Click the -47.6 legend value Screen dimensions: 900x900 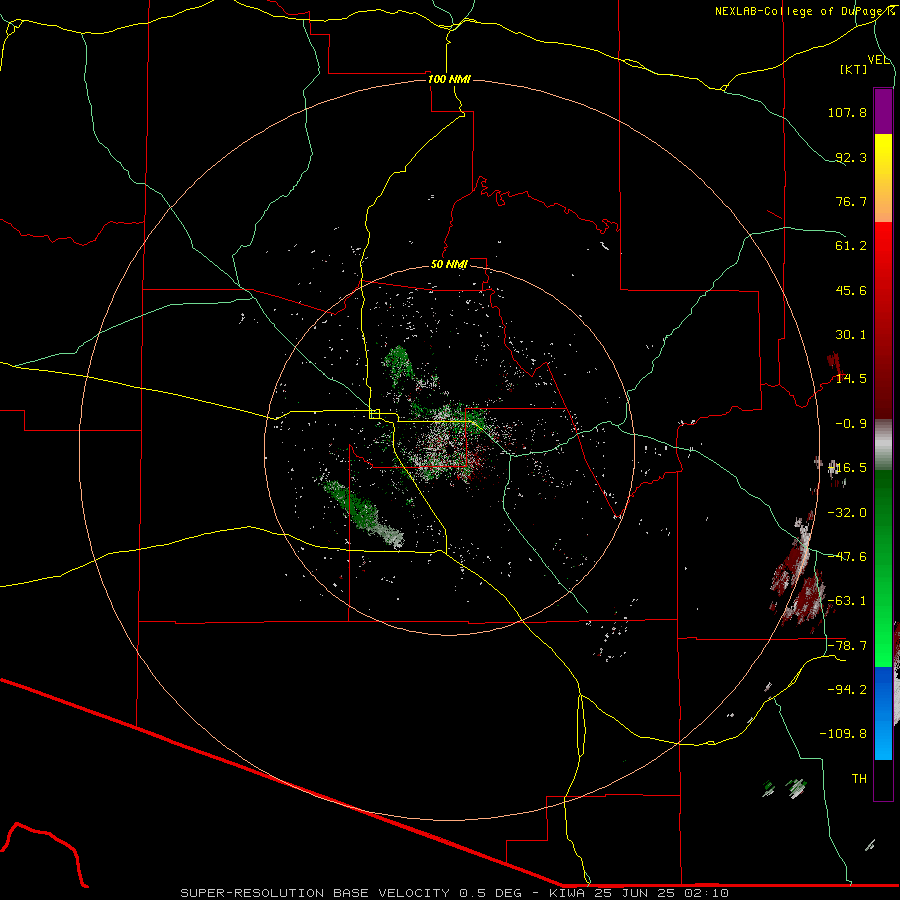pyautogui.click(x=847, y=557)
